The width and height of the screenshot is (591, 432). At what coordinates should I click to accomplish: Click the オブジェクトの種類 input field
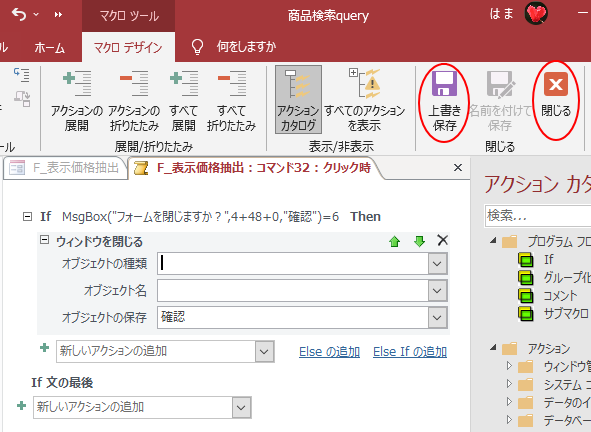(x=292, y=263)
